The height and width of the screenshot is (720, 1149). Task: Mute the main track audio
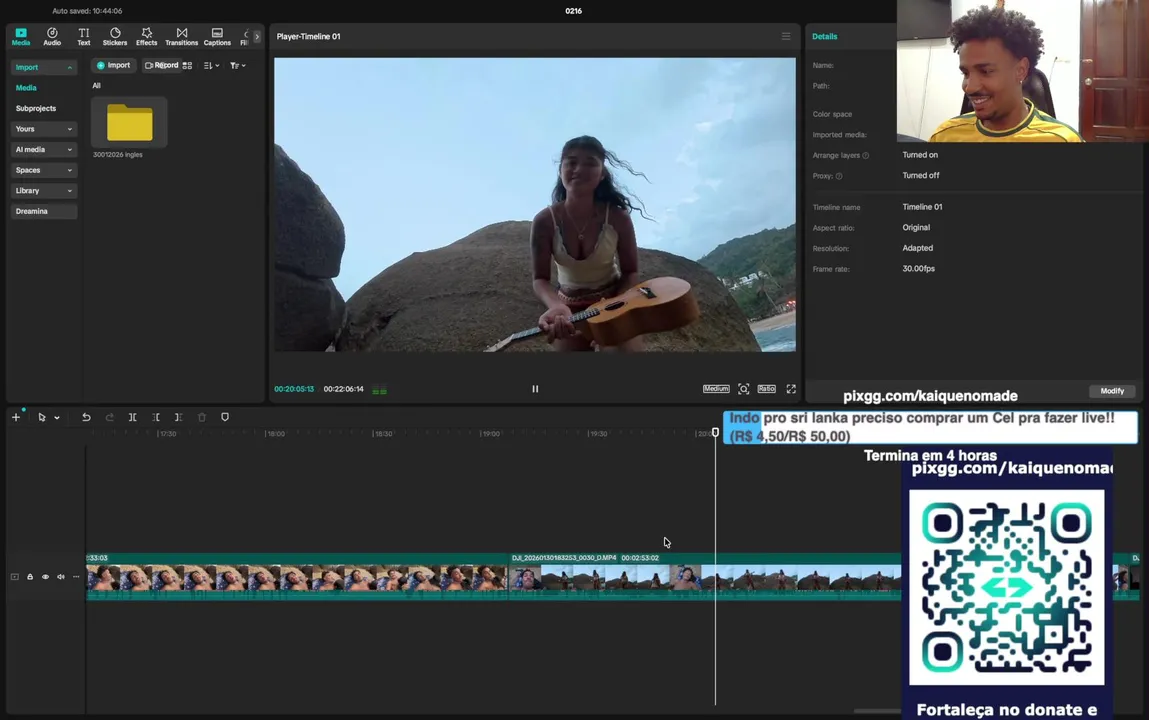[61, 577]
